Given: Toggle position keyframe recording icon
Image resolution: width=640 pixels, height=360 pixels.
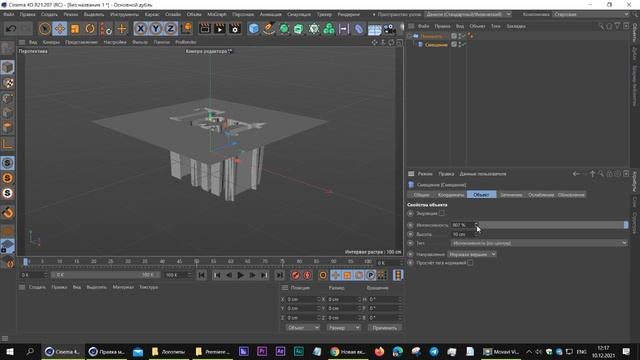Looking at the screenshot, I should tap(335, 275).
